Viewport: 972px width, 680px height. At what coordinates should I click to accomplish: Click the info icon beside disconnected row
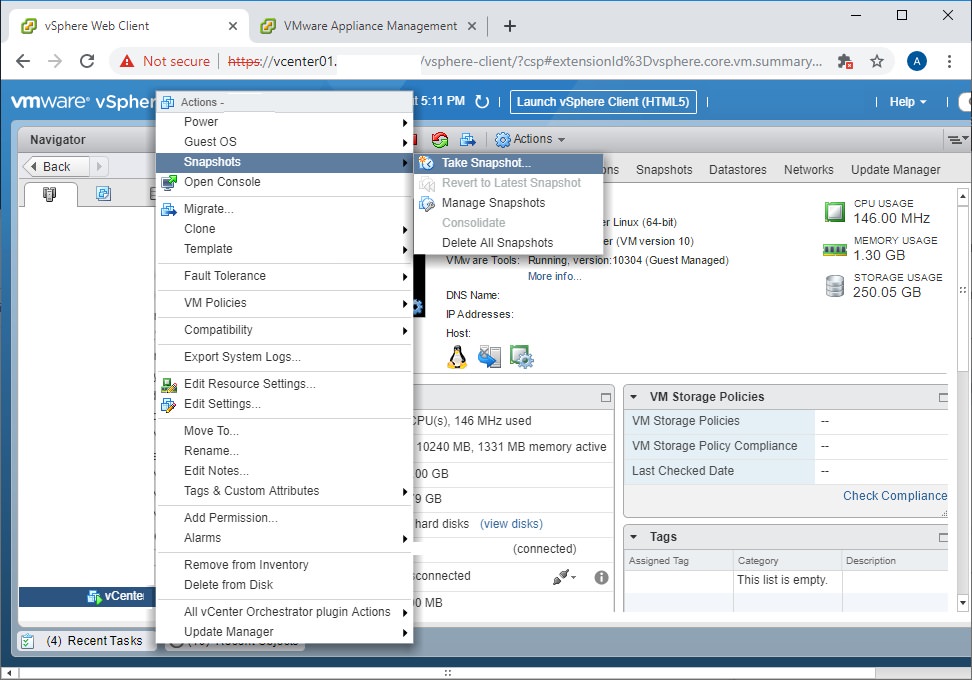(x=601, y=577)
